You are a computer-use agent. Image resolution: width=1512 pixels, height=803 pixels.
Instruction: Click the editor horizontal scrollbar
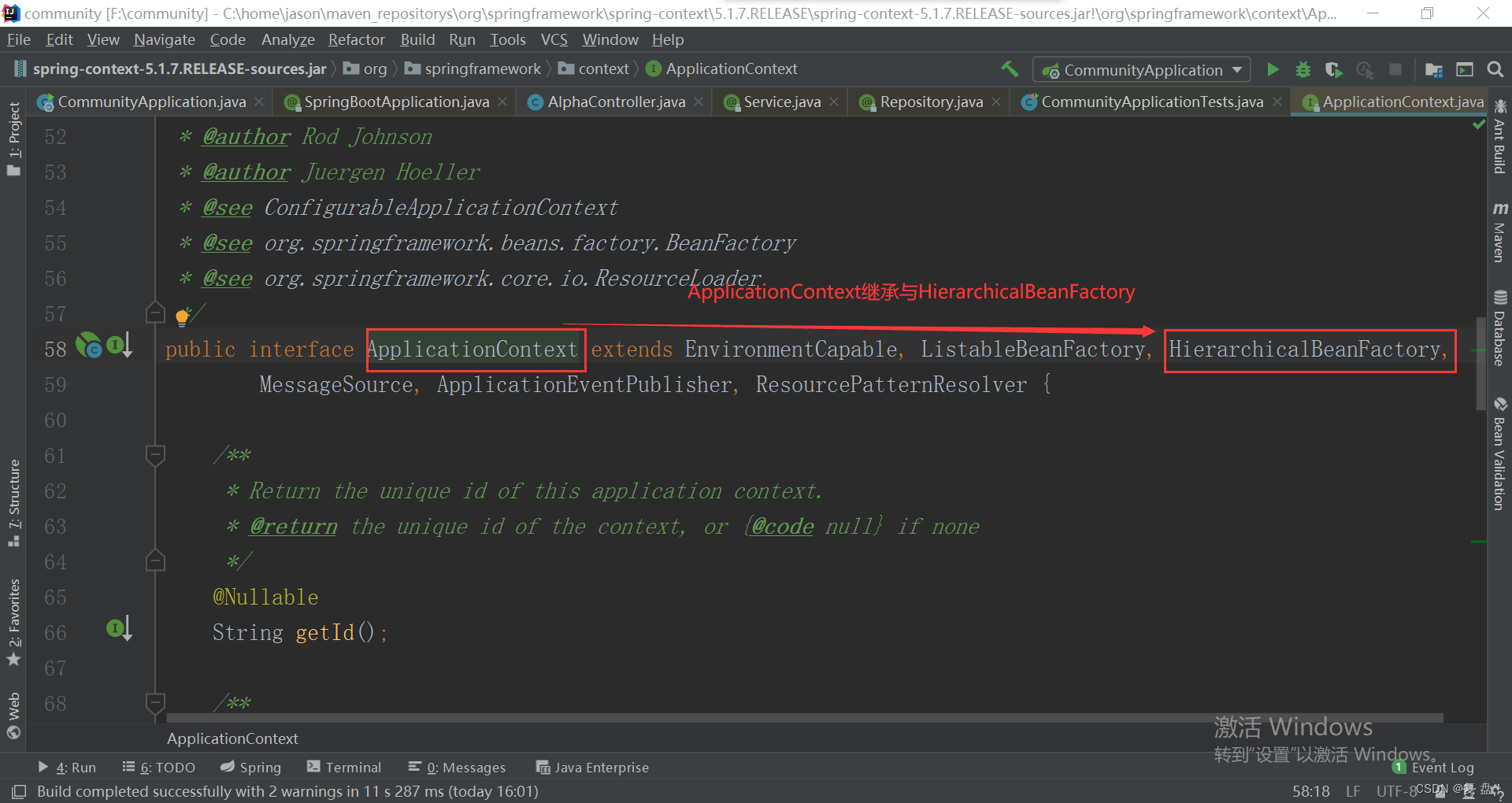(805, 718)
